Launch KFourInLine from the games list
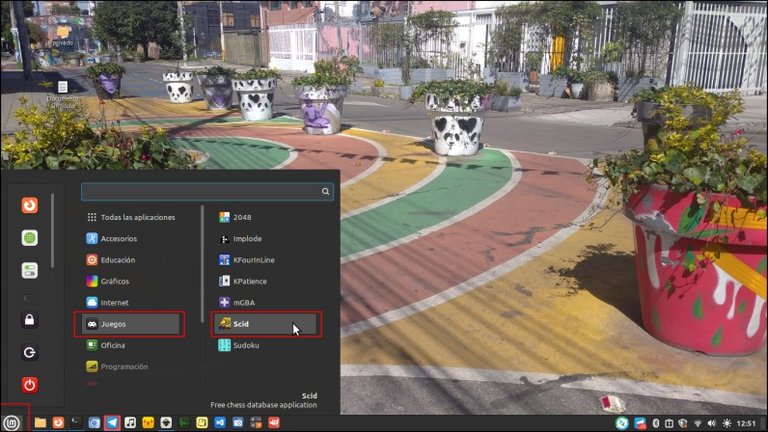 pyautogui.click(x=267, y=260)
